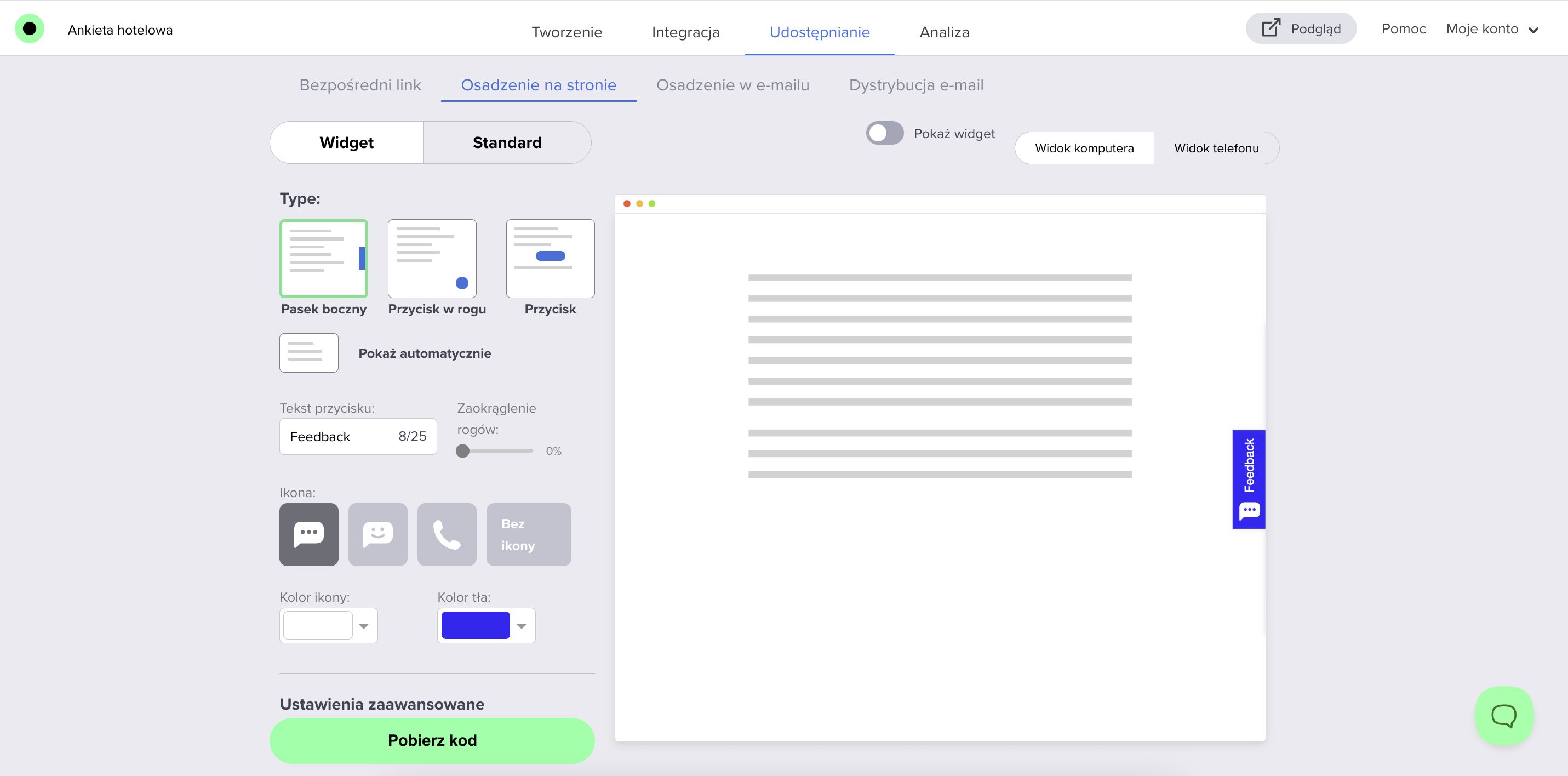Expand the 'Moje konto' menu
The image size is (1568, 776).
pyautogui.click(x=1492, y=28)
